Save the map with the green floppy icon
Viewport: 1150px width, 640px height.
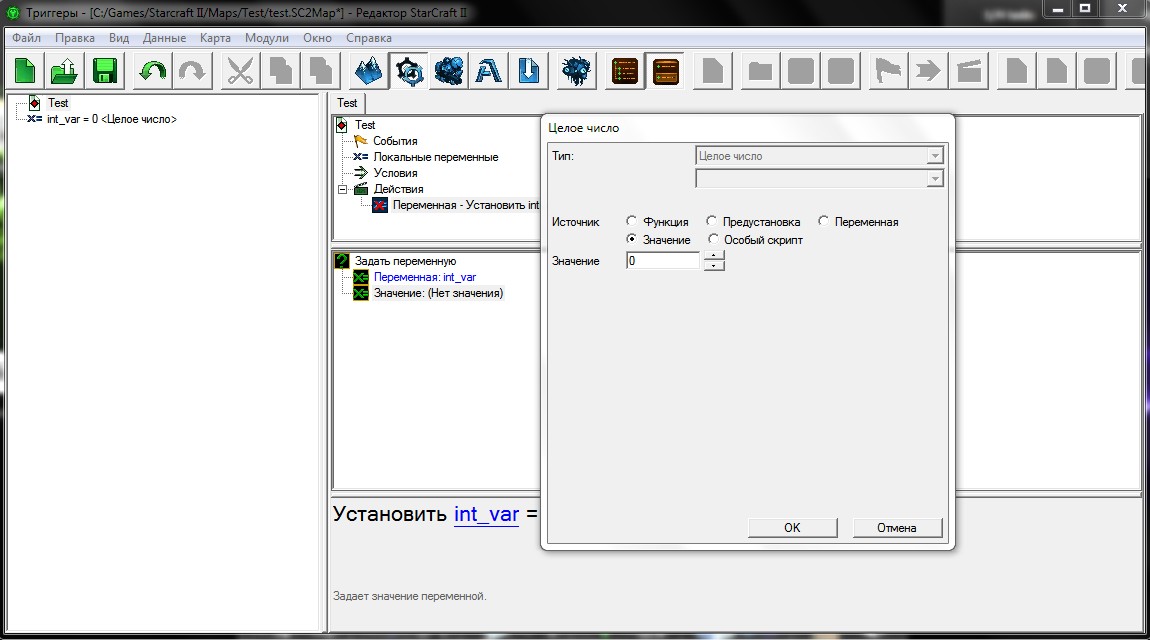[x=105, y=71]
